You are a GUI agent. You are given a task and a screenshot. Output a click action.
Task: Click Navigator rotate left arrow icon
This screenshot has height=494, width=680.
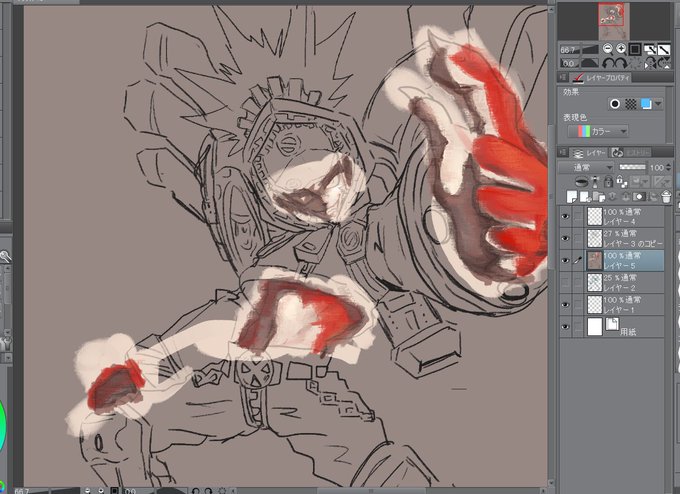pos(609,63)
